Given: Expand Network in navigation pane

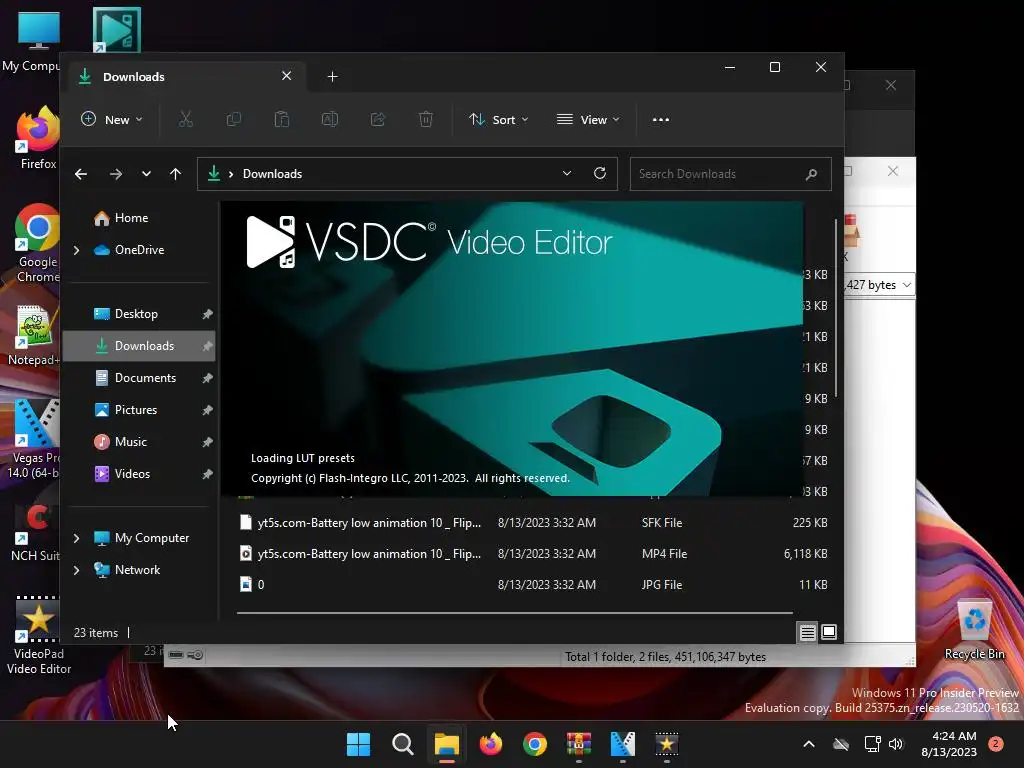Looking at the screenshot, I should click(x=76, y=570).
